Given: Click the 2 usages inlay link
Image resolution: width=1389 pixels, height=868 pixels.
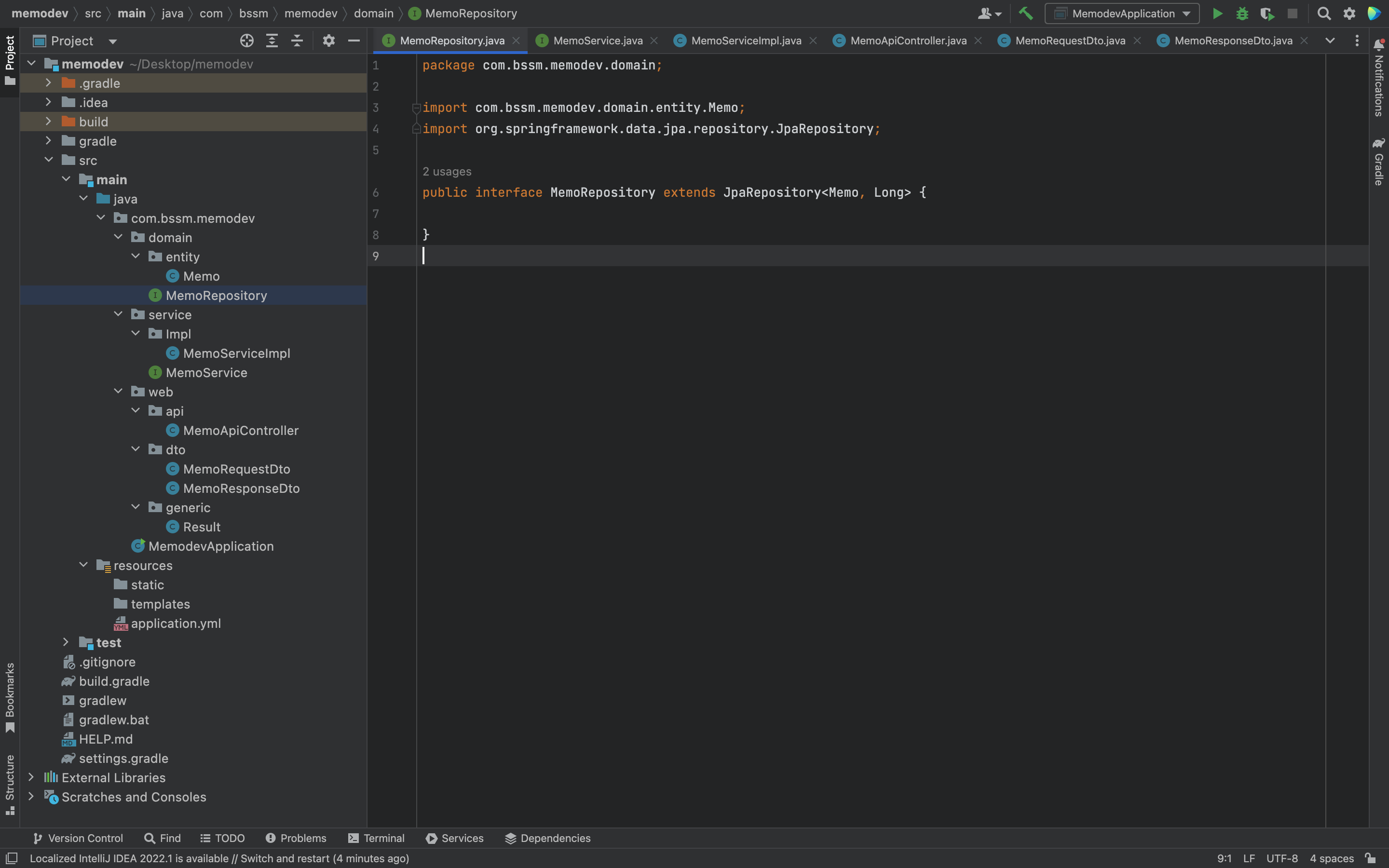Looking at the screenshot, I should [x=447, y=172].
